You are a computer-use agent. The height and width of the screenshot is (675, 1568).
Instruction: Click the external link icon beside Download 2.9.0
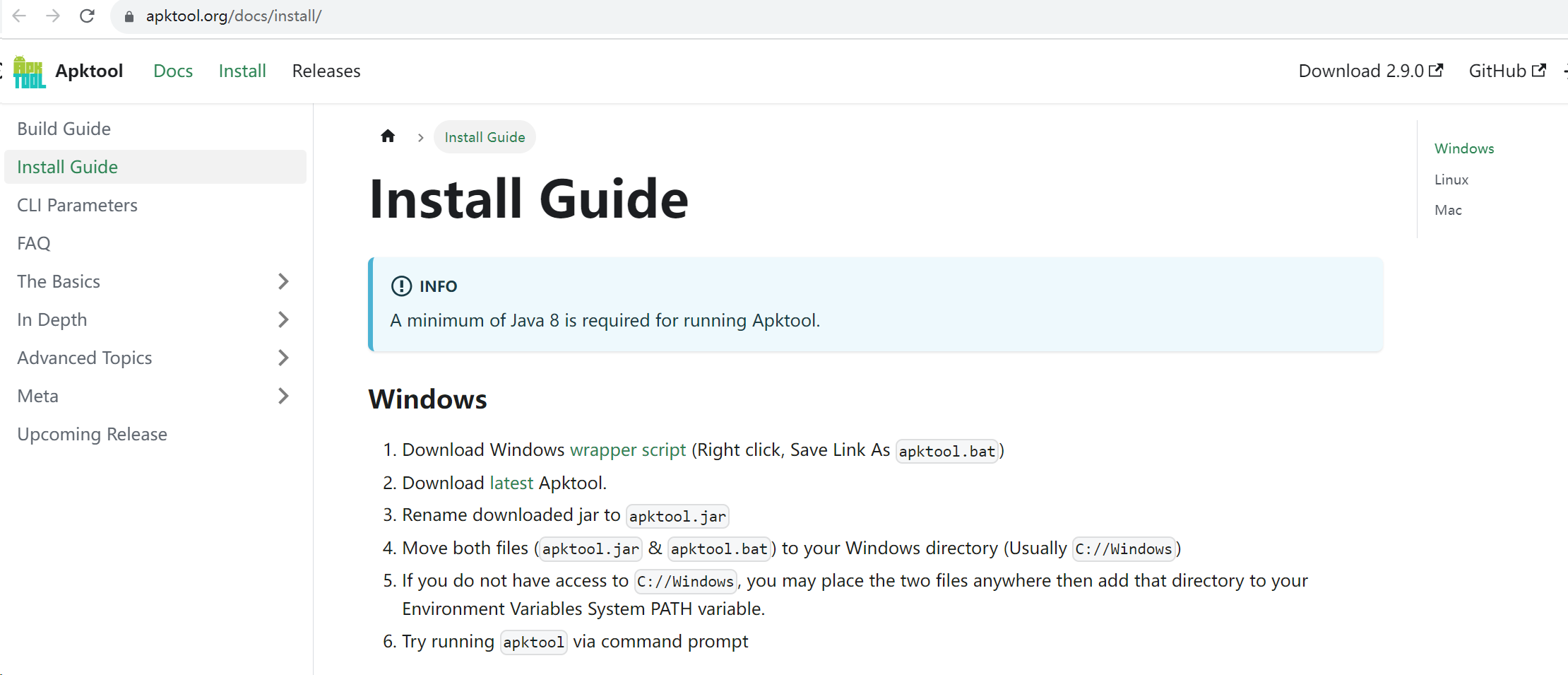(1436, 71)
